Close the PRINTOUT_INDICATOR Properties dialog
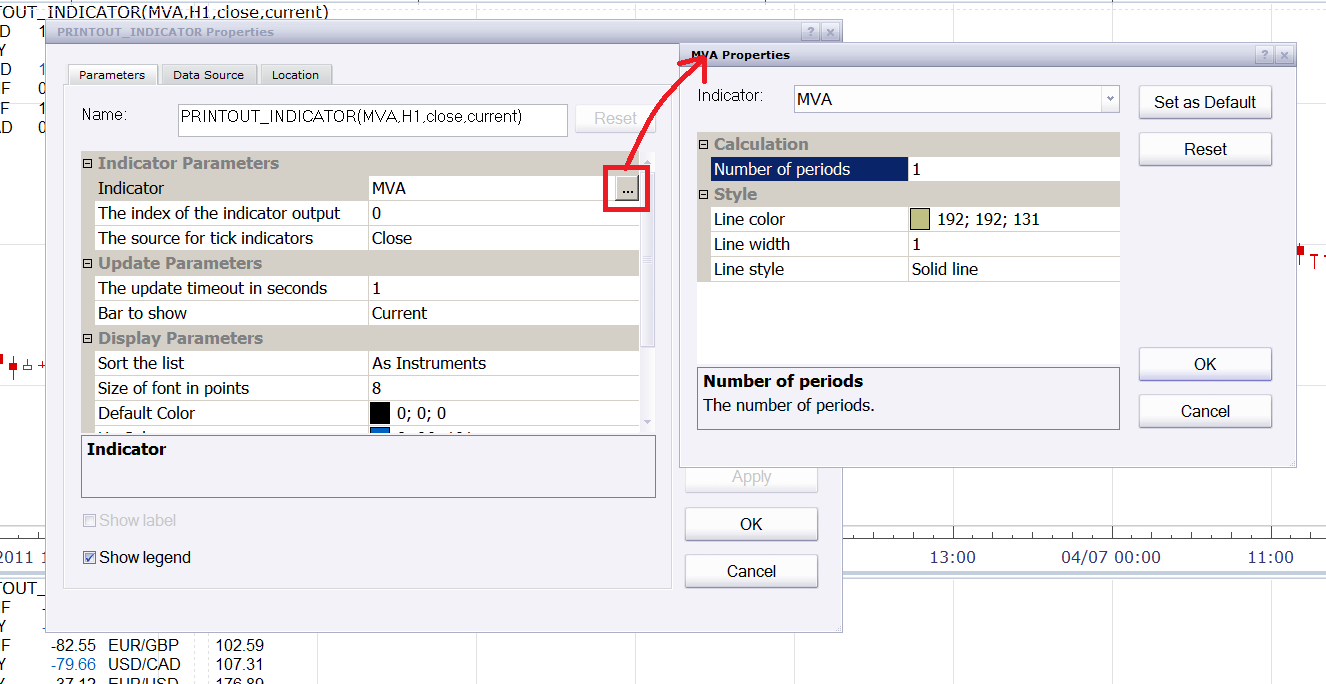 tap(831, 32)
